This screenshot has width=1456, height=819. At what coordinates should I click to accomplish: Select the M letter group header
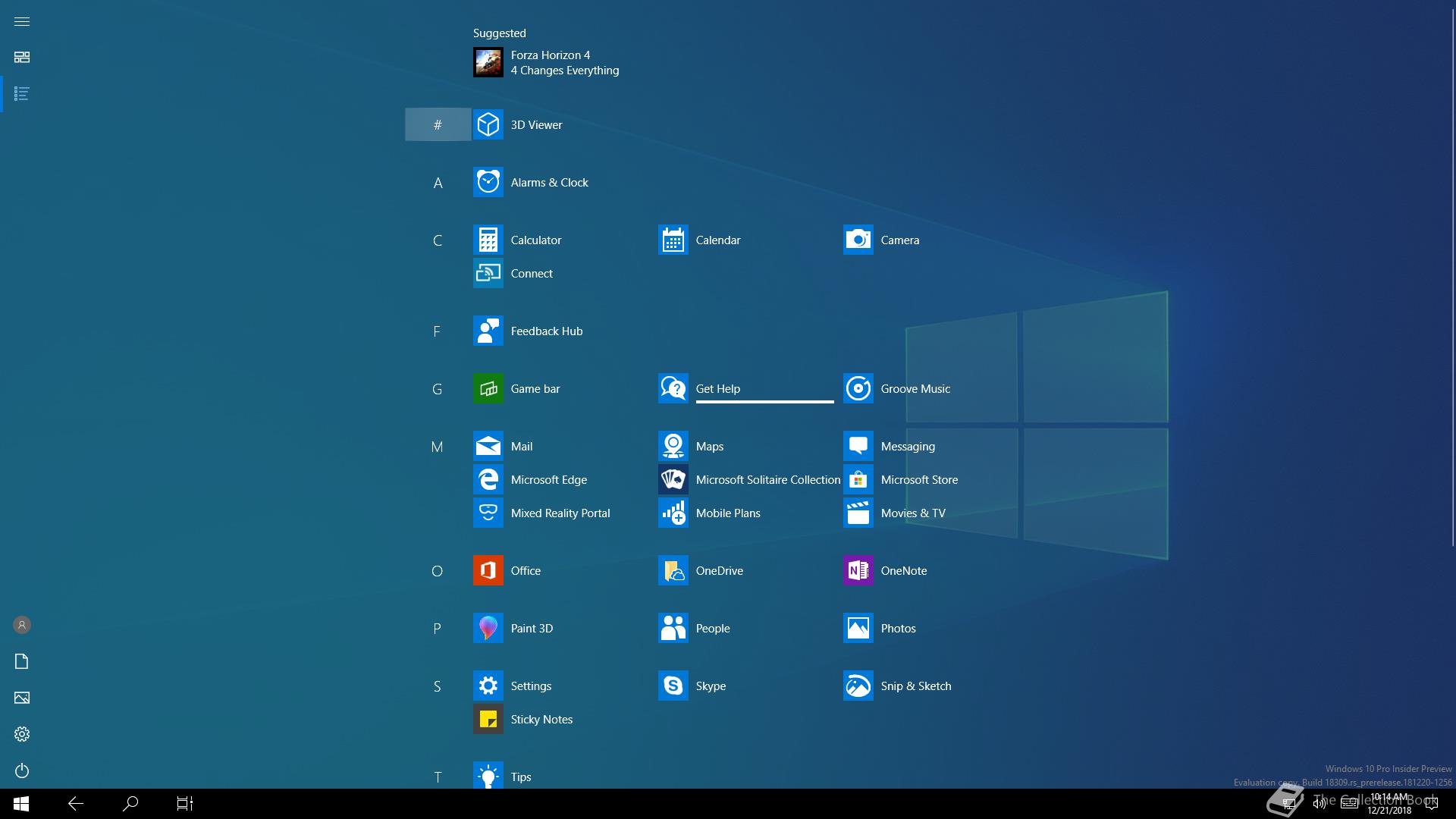(x=438, y=446)
